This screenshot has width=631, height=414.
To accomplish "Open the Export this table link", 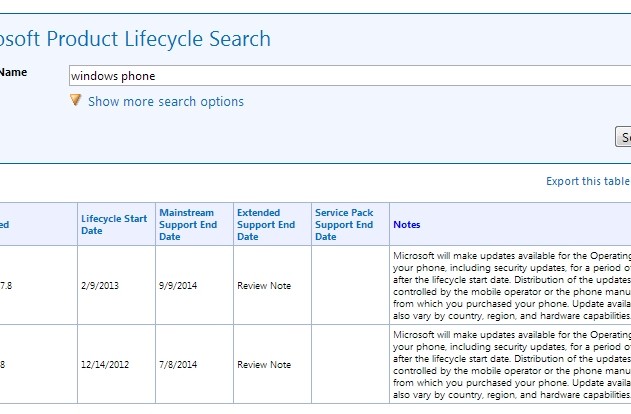I will (x=589, y=181).
